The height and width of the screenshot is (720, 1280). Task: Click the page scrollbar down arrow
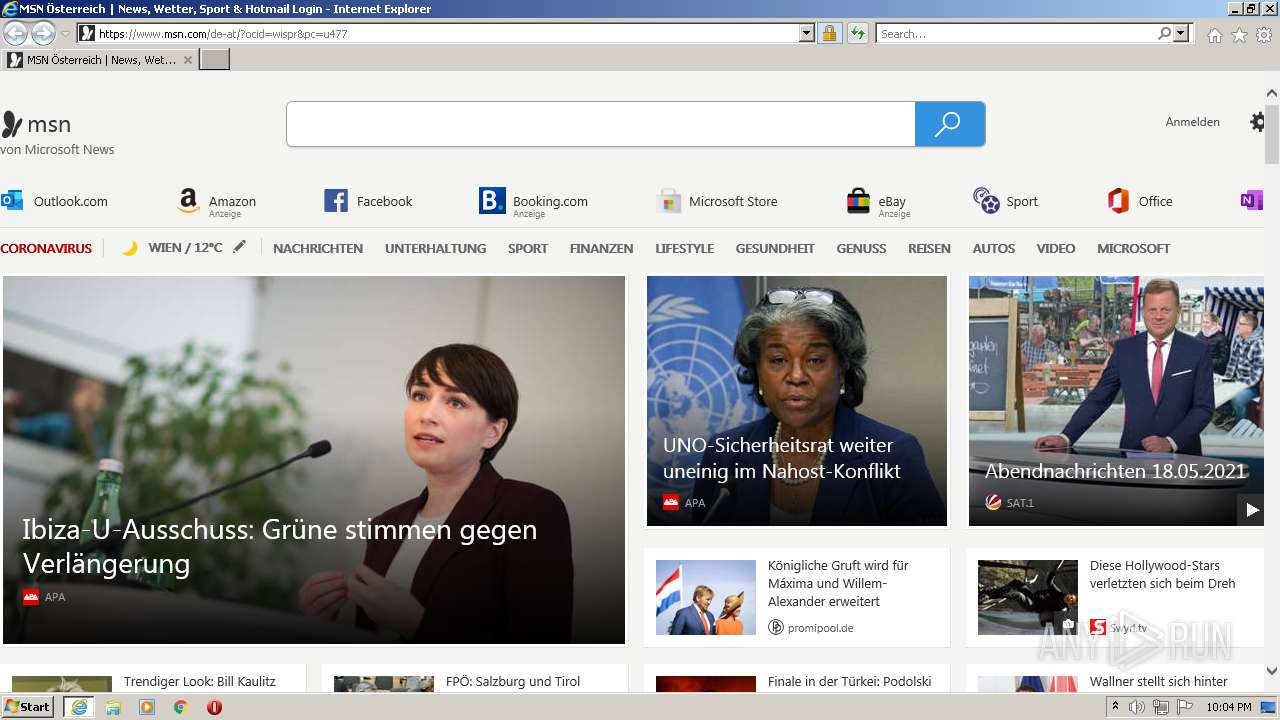point(1272,672)
